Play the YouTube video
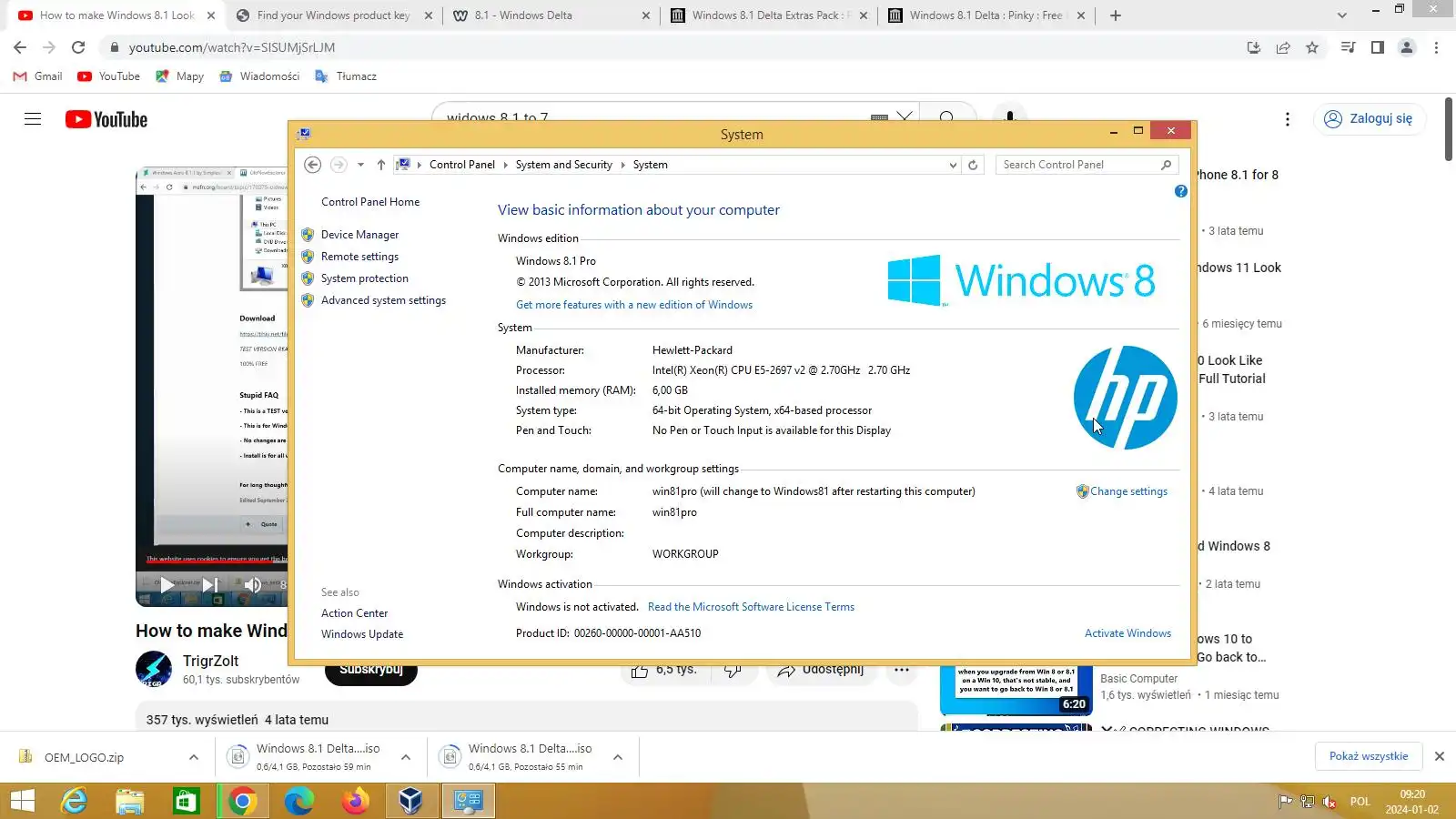1456x819 pixels. pos(167,585)
